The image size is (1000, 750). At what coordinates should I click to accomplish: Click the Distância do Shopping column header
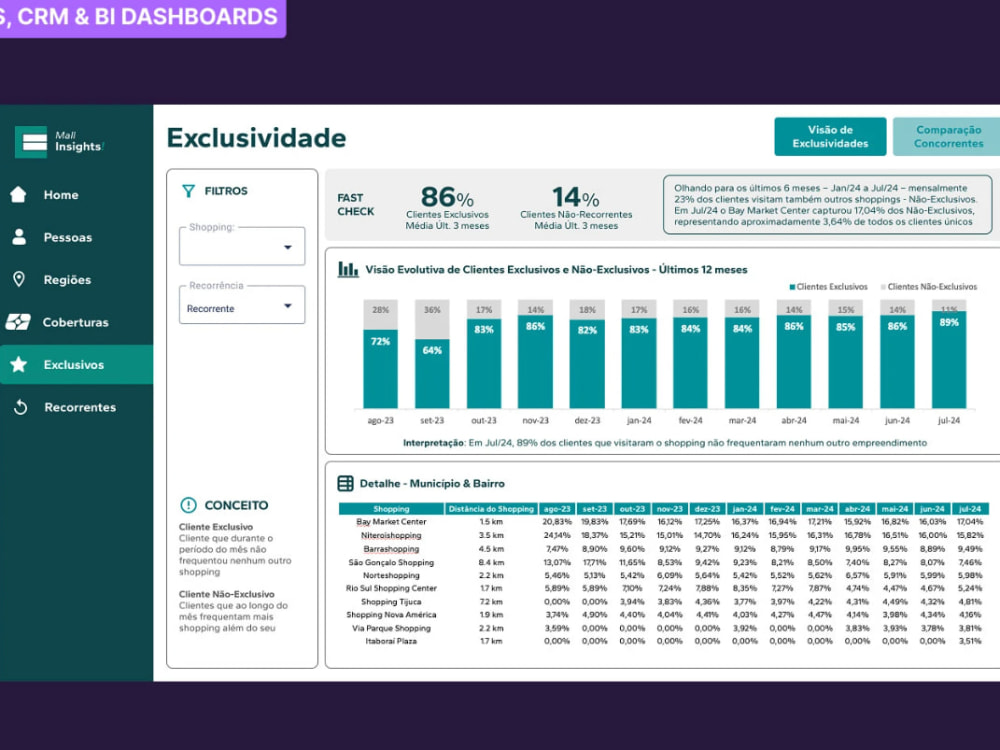point(491,509)
